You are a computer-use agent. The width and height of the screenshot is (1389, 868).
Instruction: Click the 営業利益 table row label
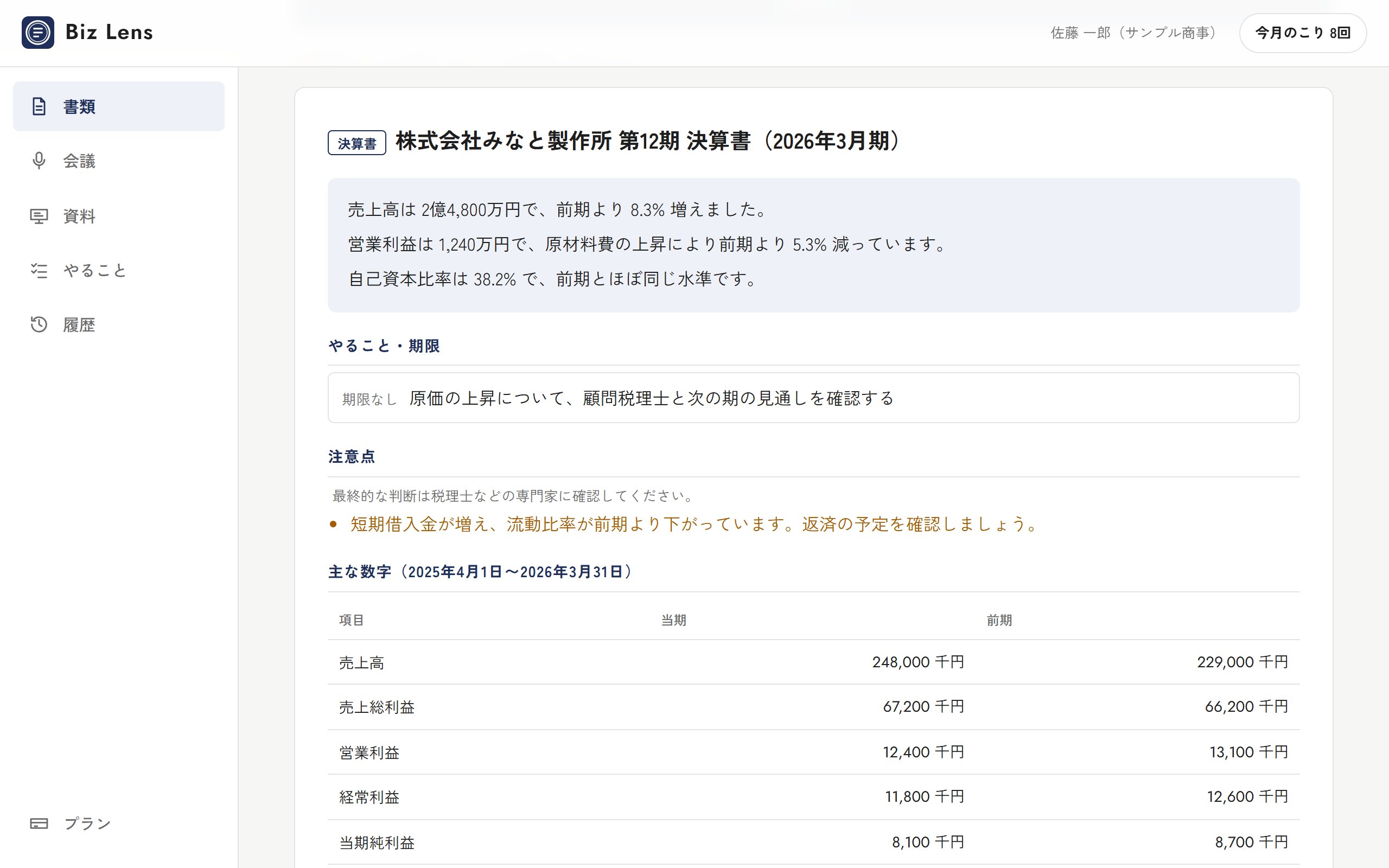[369, 752]
